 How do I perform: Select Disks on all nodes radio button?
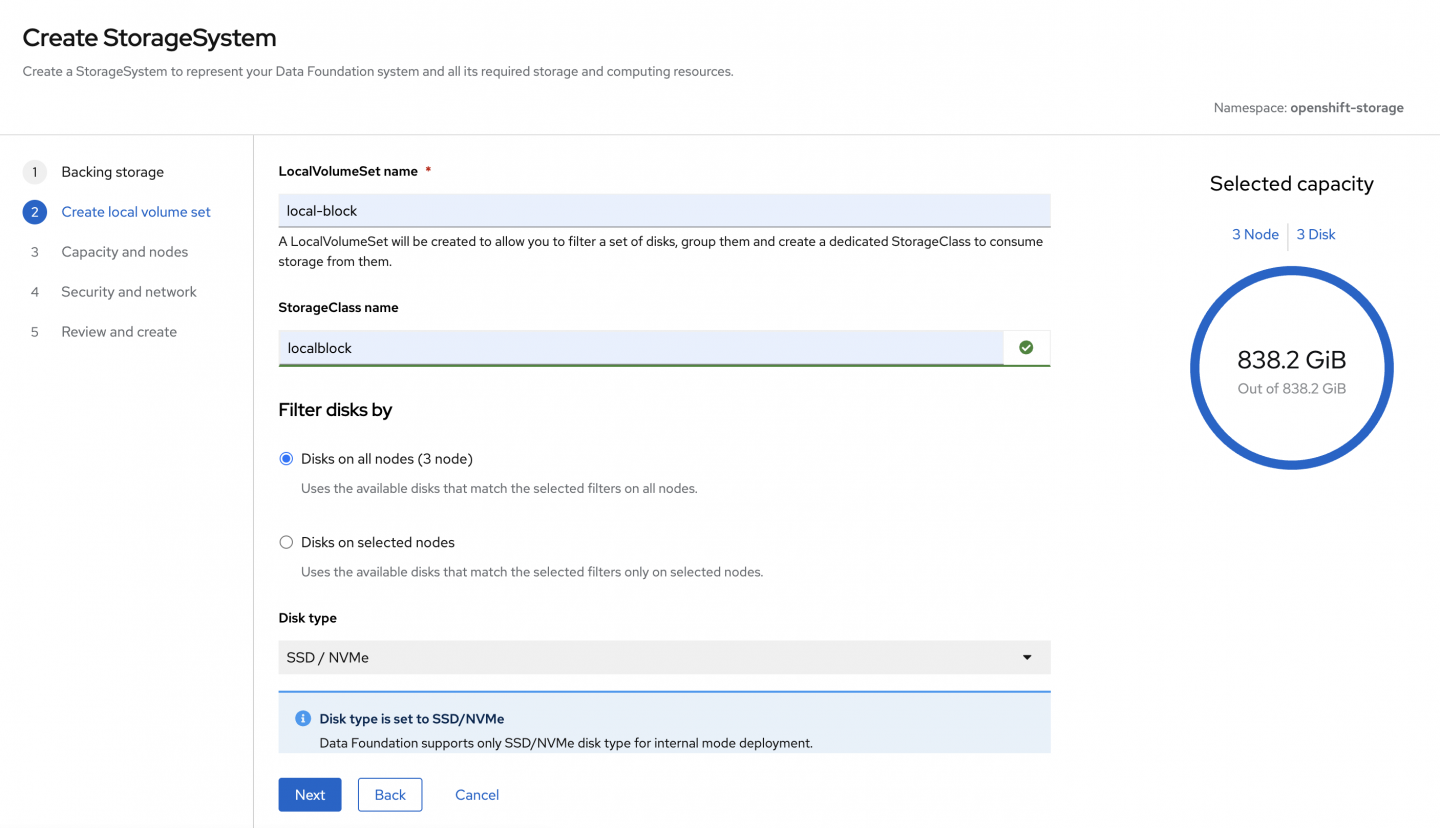(x=286, y=459)
